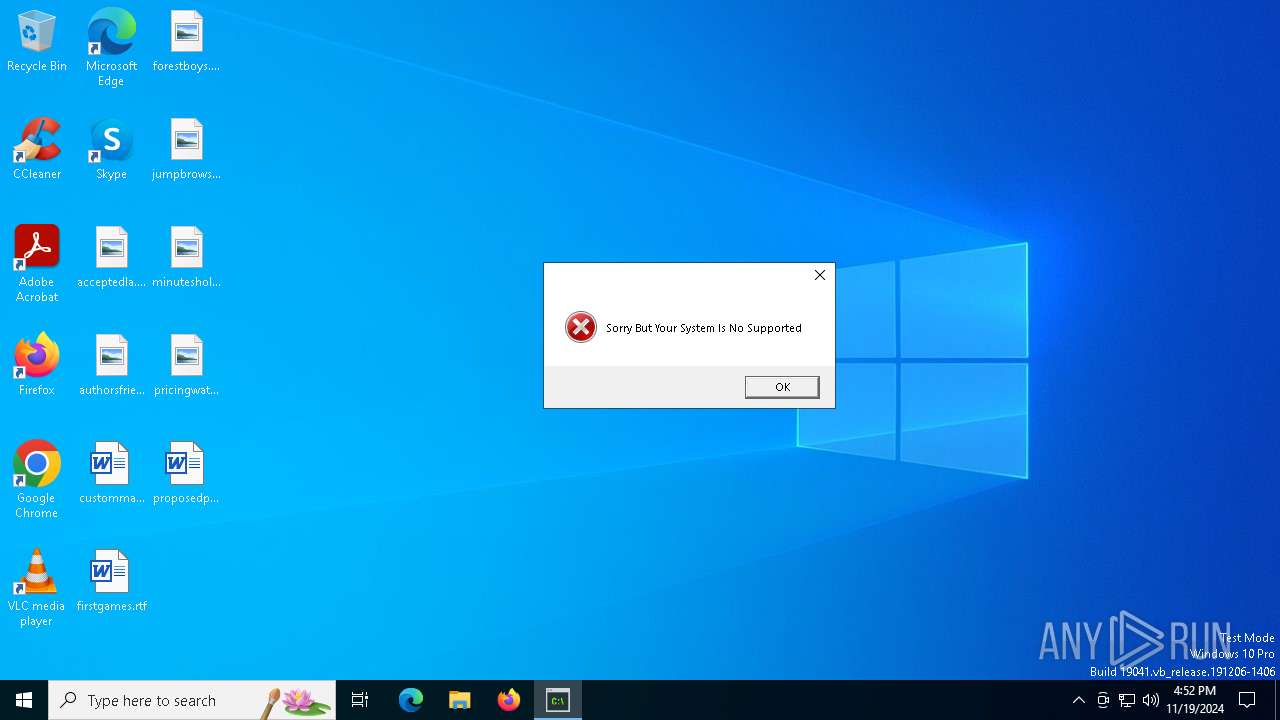Open the clock and calendar flyout

[x=1194, y=700]
